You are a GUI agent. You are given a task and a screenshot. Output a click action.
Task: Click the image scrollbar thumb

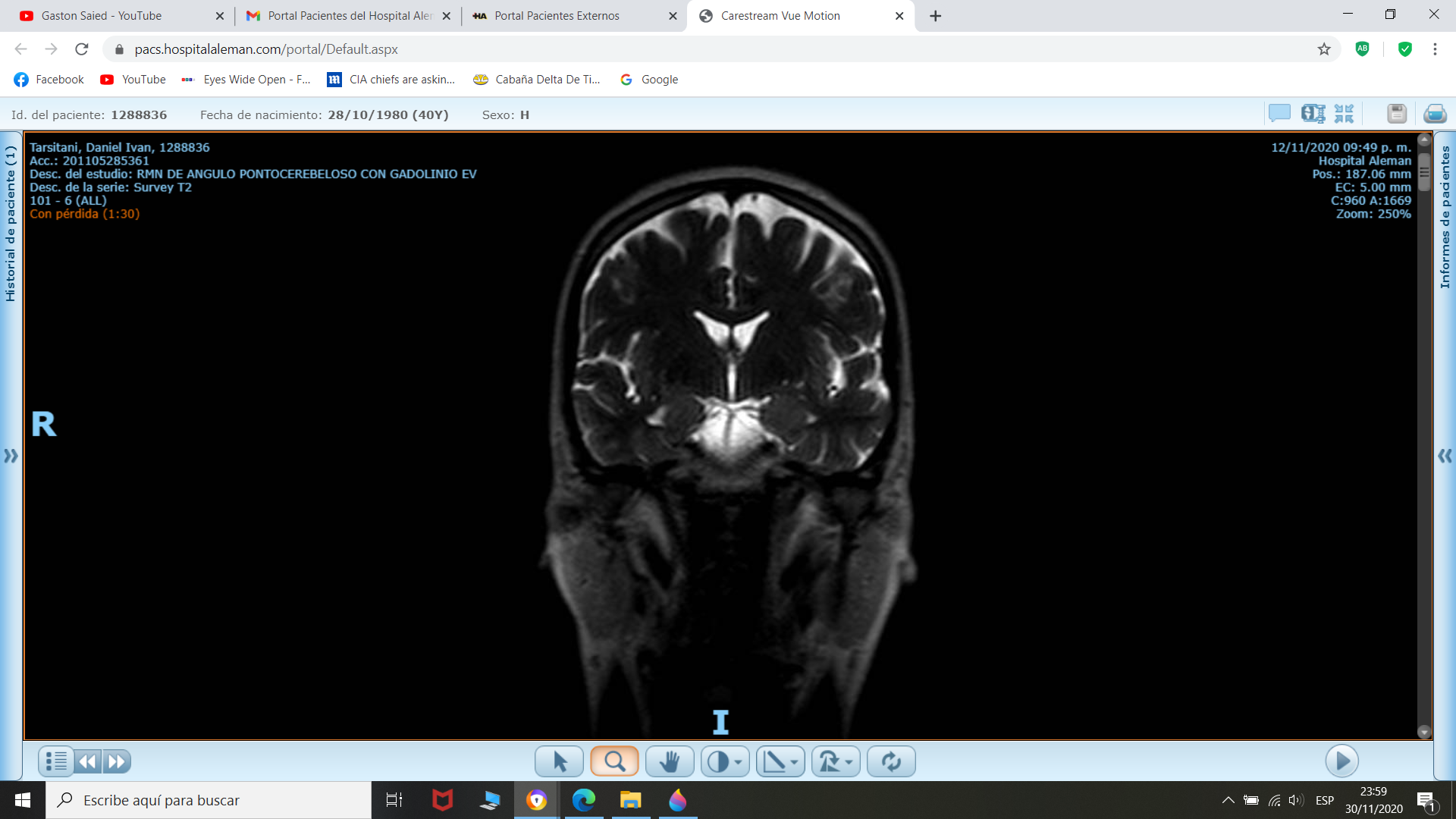click(1424, 171)
